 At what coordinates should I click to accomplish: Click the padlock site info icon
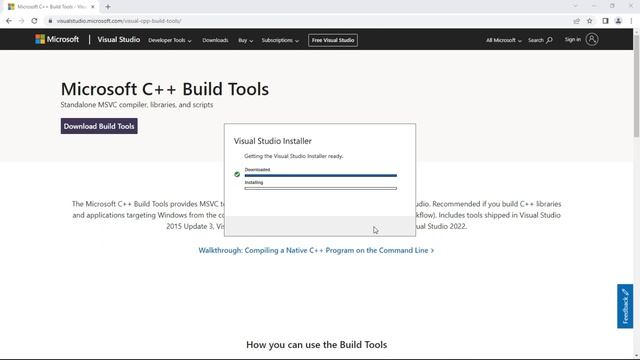[x=50, y=21]
